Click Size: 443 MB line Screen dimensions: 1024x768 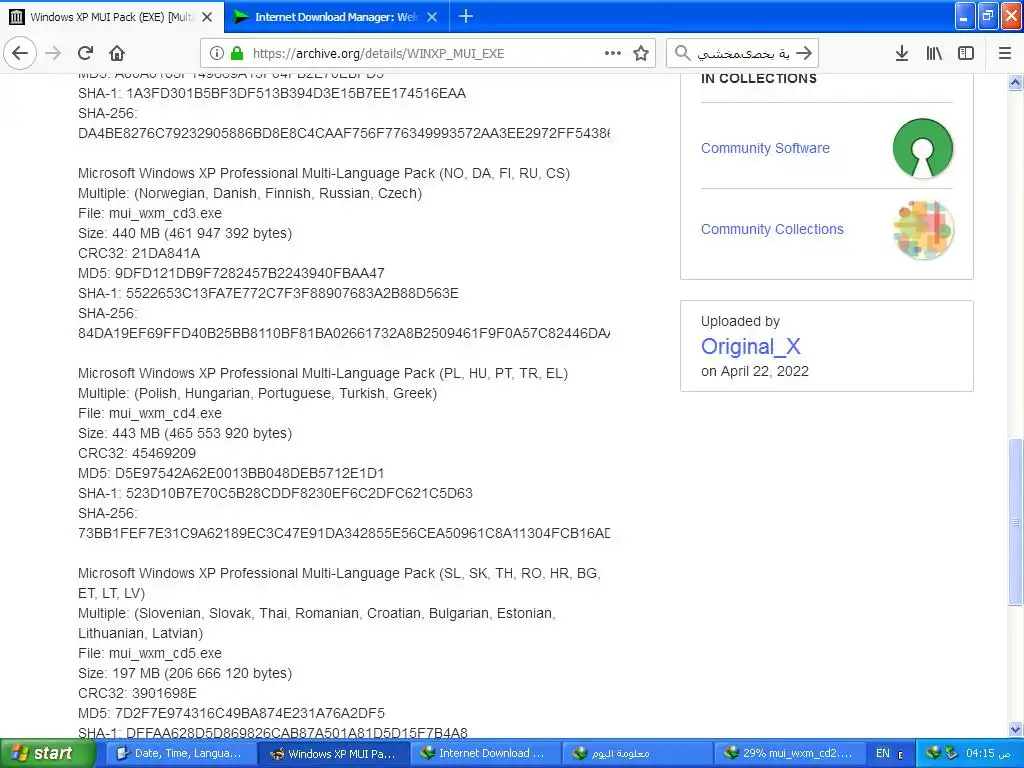(x=185, y=433)
